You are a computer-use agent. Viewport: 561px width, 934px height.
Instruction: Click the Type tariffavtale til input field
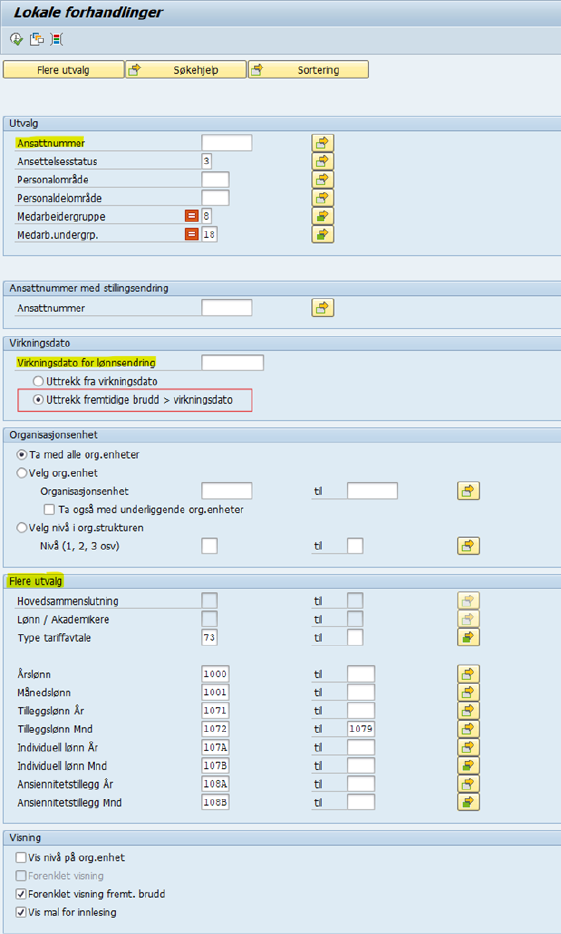click(x=356, y=637)
